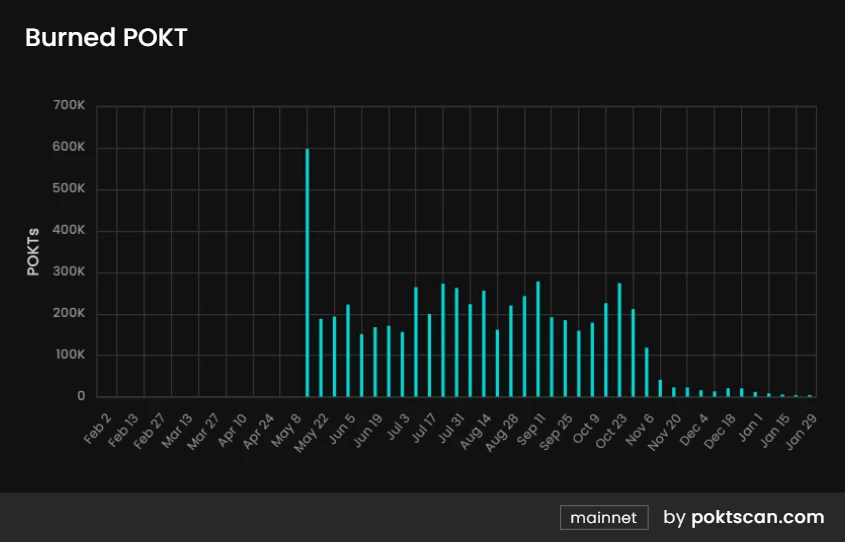Click the vertical POKTs axis title
The width and height of the screenshot is (845, 542).
(x=33, y=251)
